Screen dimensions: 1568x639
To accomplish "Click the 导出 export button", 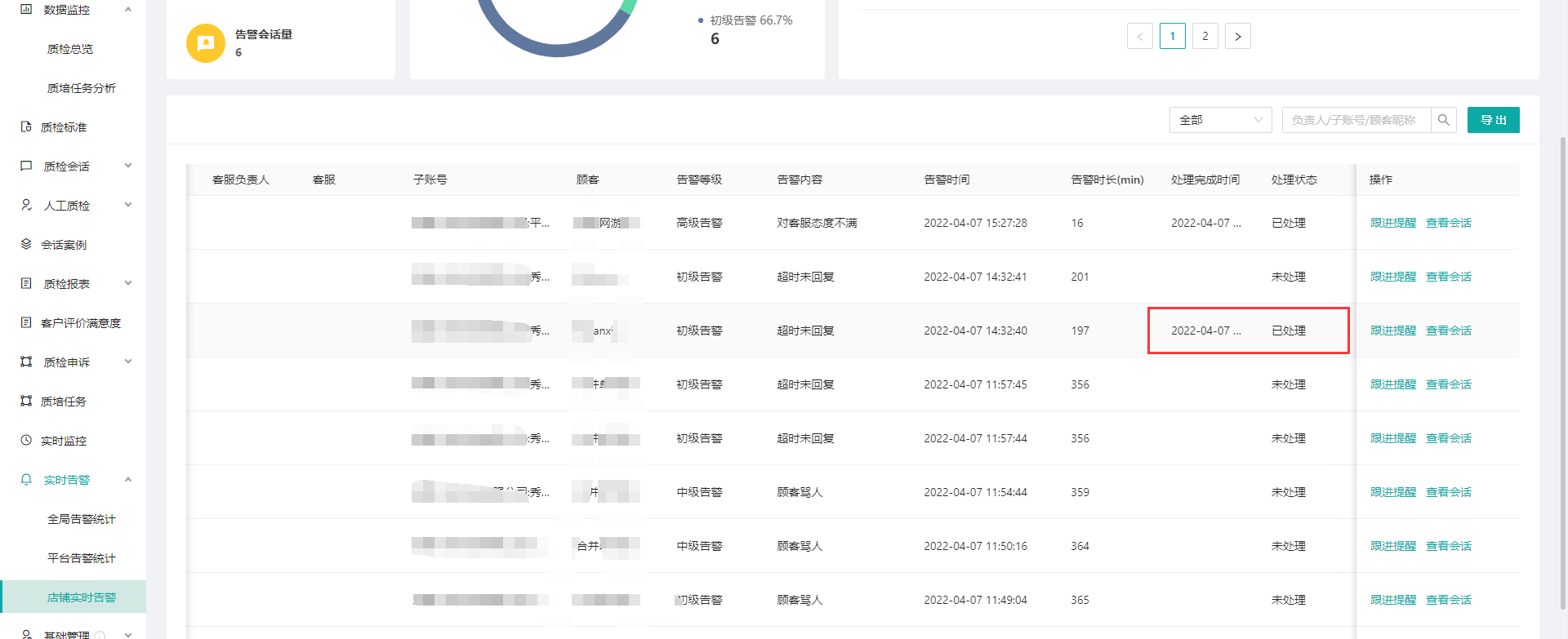I will (x=1494, y=120).
